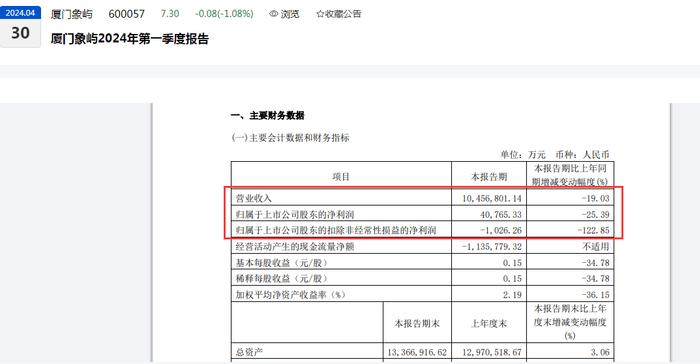Click the 稀释每股收益（元/股） row label

point(282,279)
